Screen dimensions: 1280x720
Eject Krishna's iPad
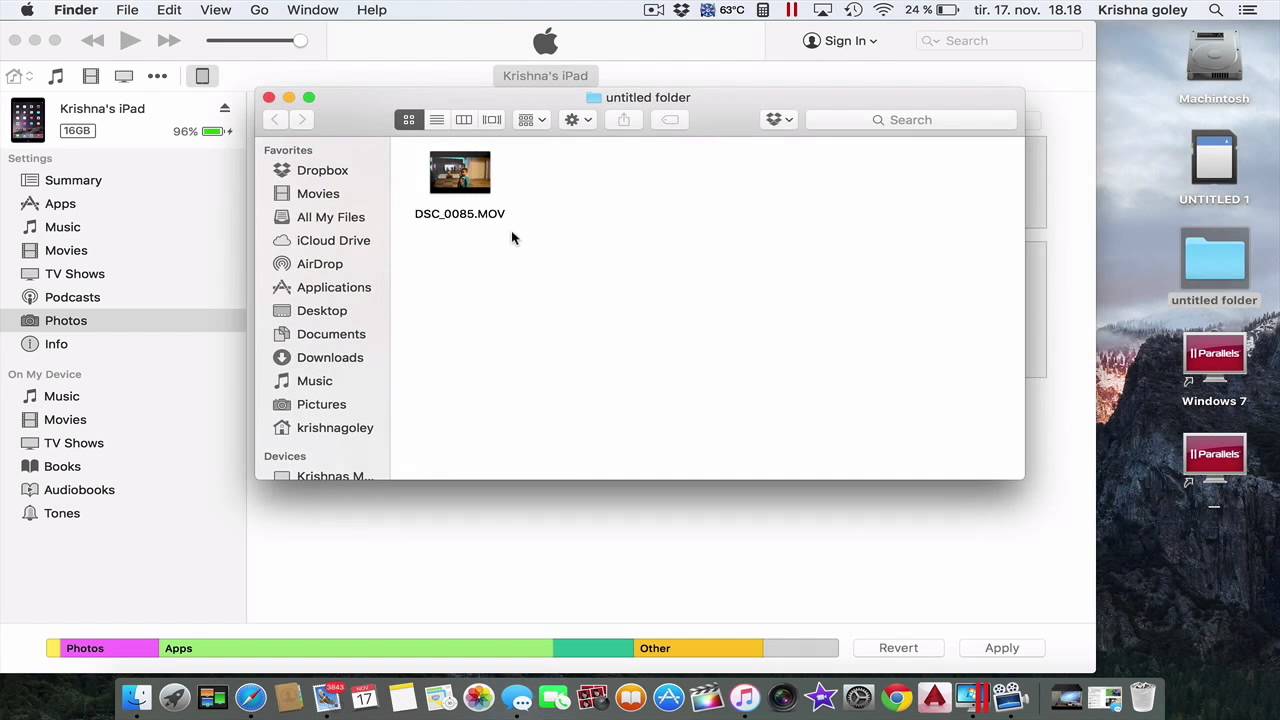click(225, 108)
